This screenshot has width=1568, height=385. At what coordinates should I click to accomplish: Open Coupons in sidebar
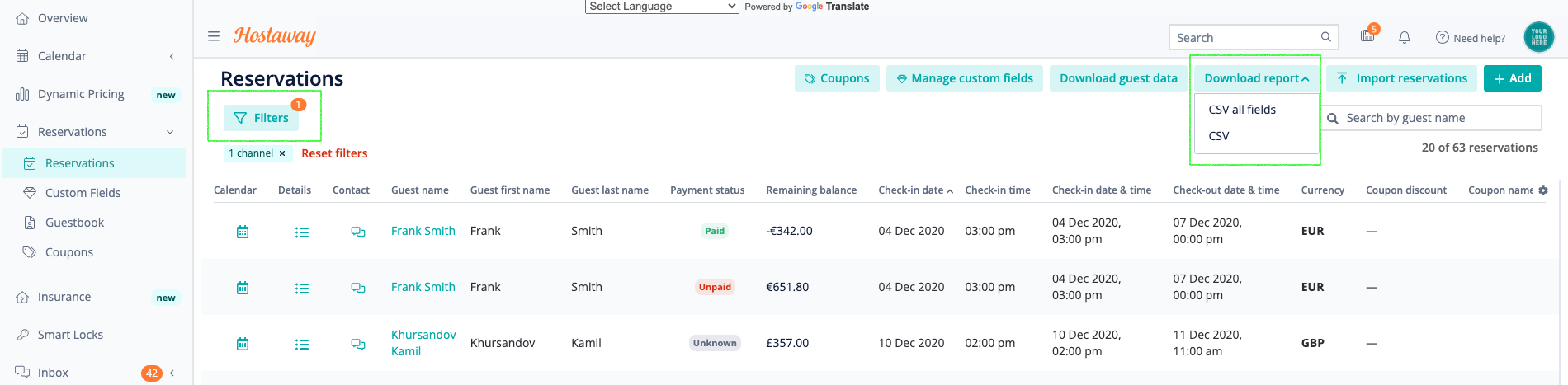[69, 252]
